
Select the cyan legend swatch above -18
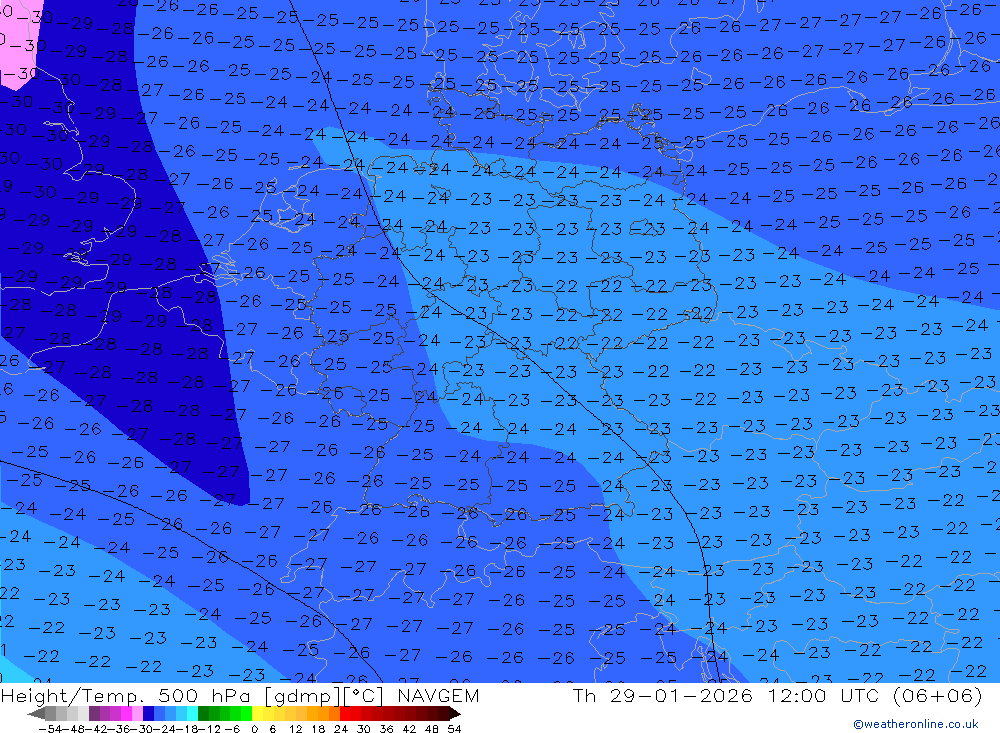[x=192, y=713]
